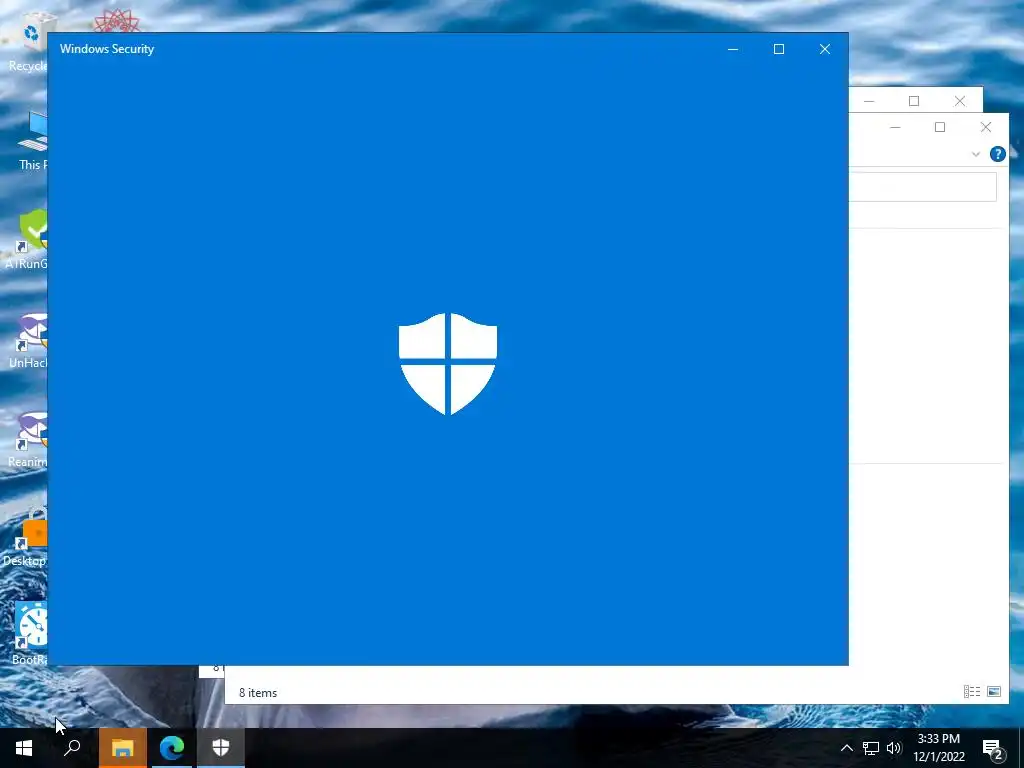Minimize the Windows Security window
This screenshot has height=768, width=1024.
[733, 49]
